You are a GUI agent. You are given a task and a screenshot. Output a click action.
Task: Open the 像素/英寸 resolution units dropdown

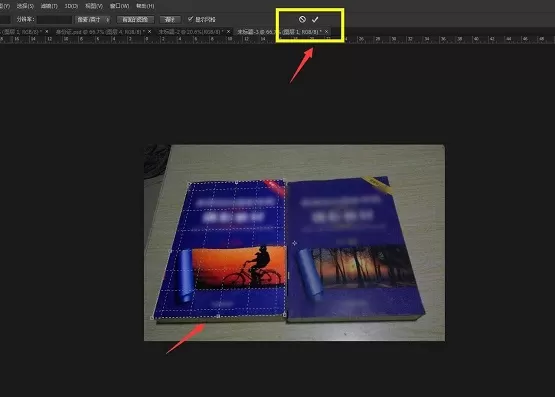tap(93, 20)
